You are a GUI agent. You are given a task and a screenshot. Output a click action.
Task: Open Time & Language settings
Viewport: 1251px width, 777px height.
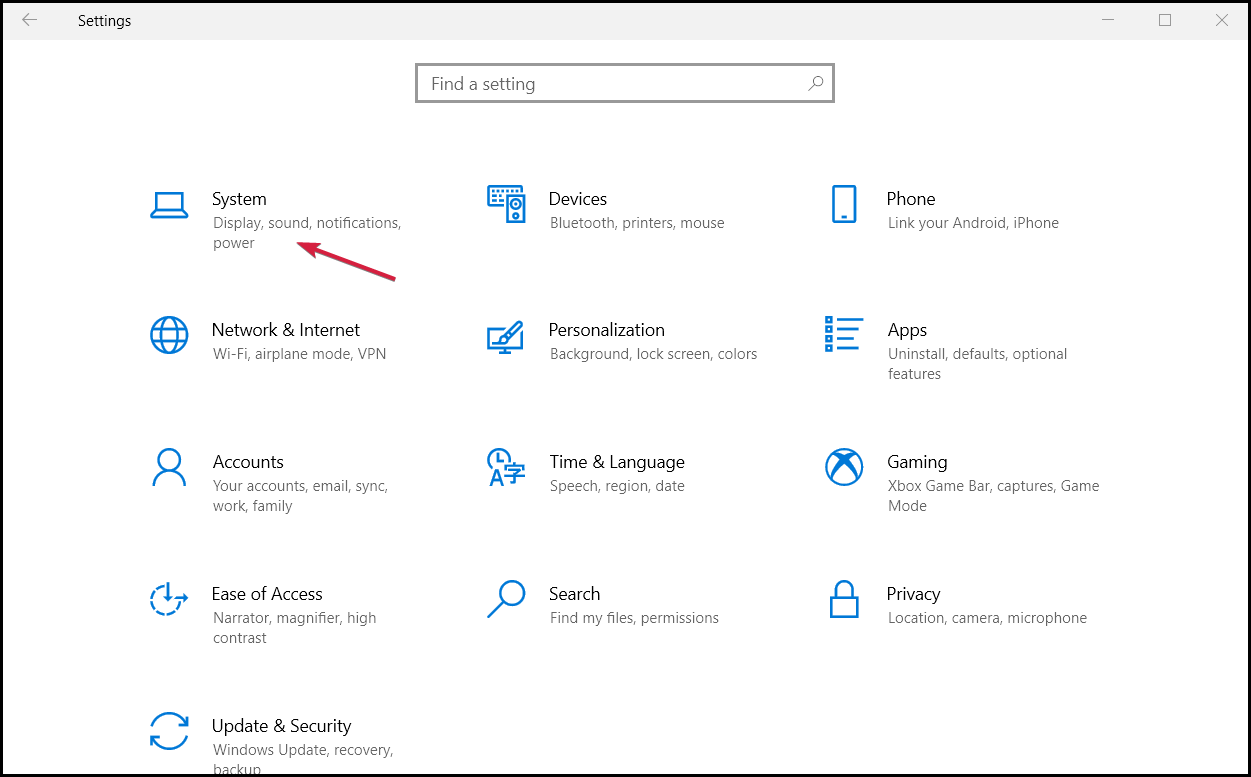[x=617, y=462]
